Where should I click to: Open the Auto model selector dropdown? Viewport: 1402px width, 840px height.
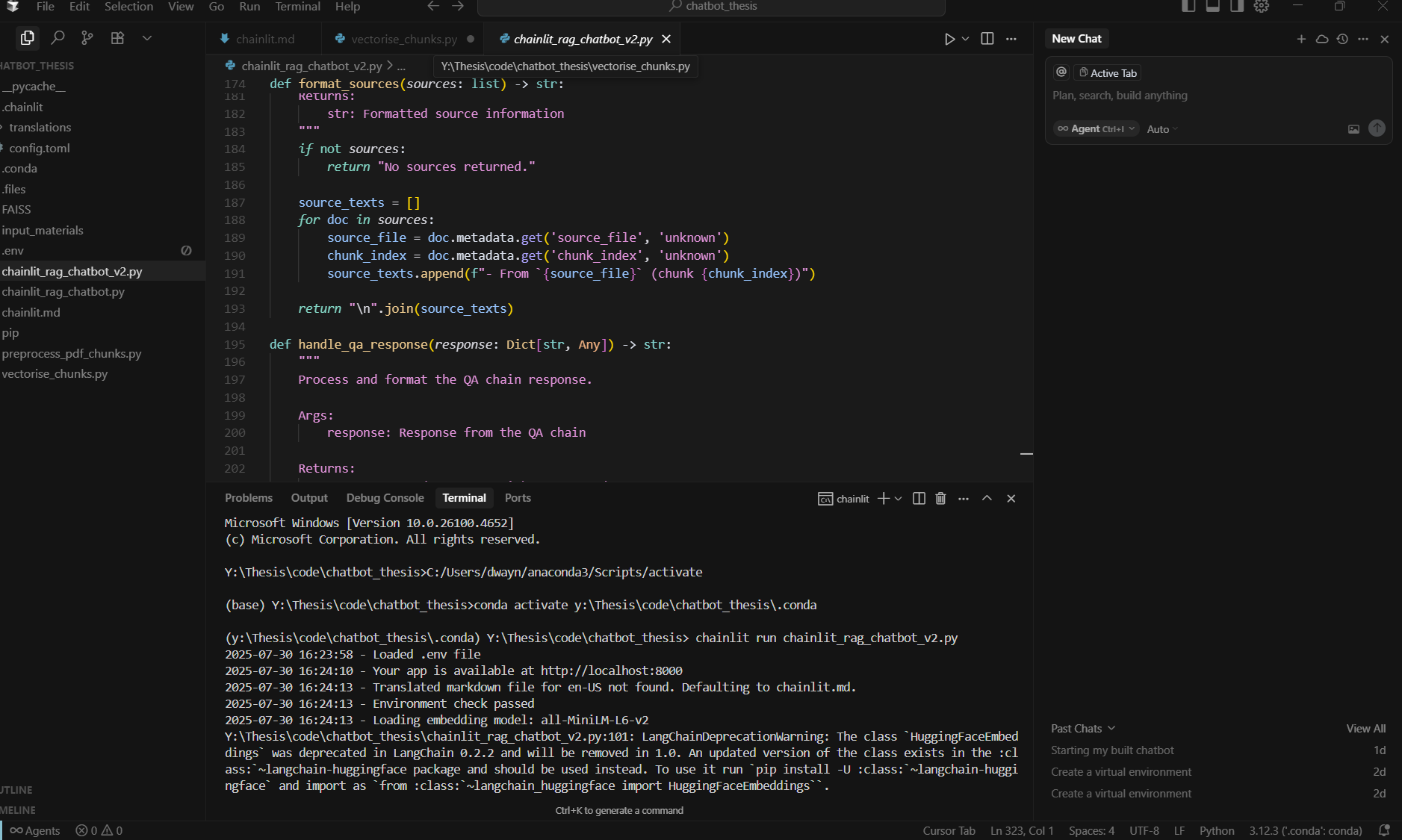1161,129
